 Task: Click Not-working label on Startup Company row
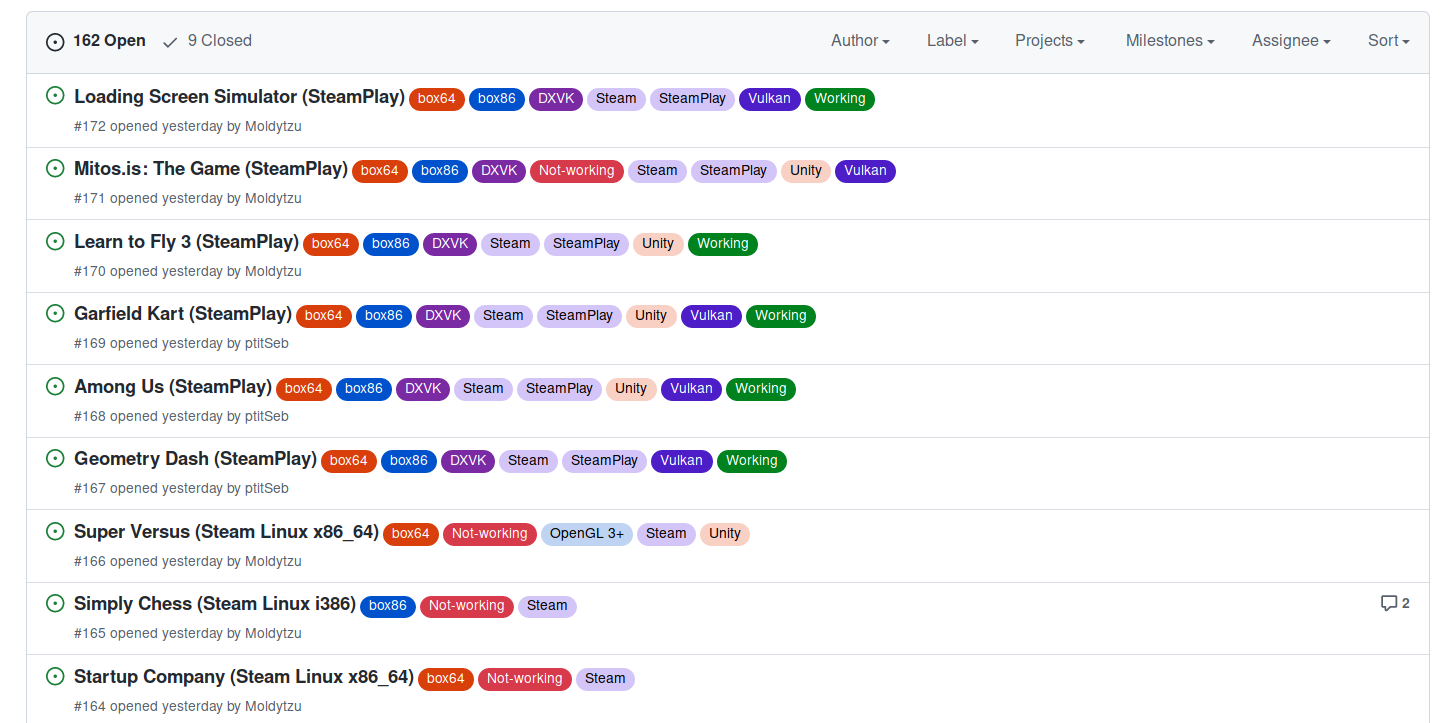[525, 679]
